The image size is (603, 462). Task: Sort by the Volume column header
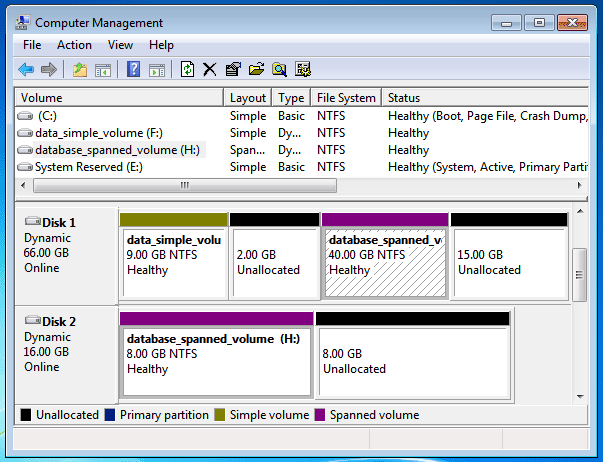tap(119, 98)
